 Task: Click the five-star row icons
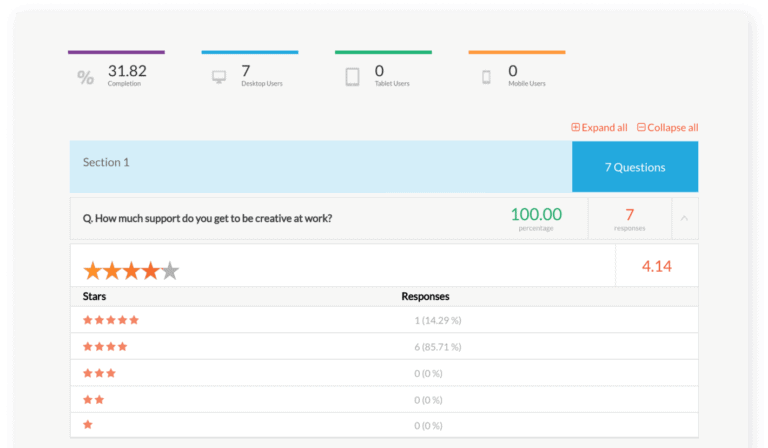click(x=110, y=320)
